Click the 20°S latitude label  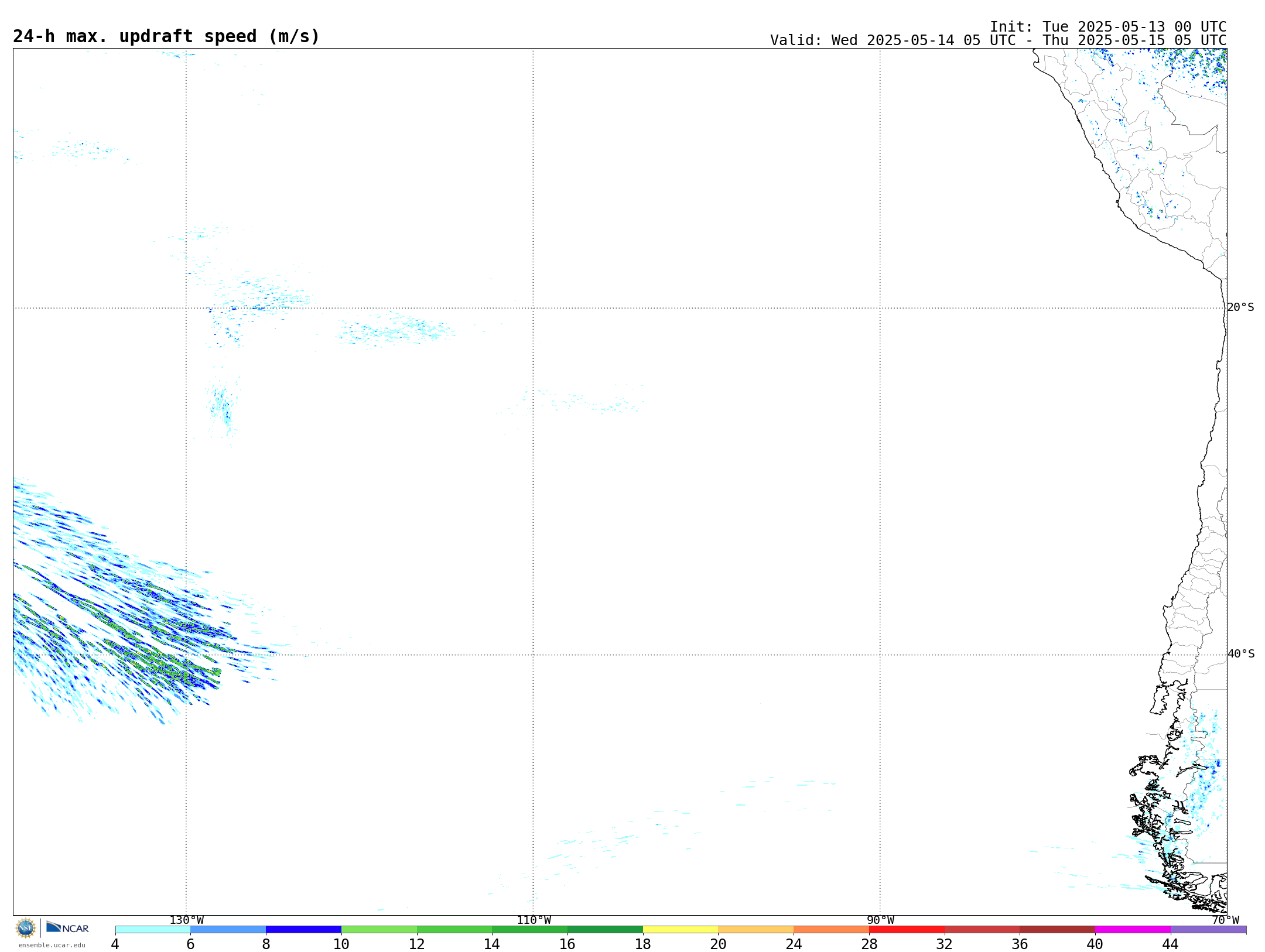coord(1240,307)
